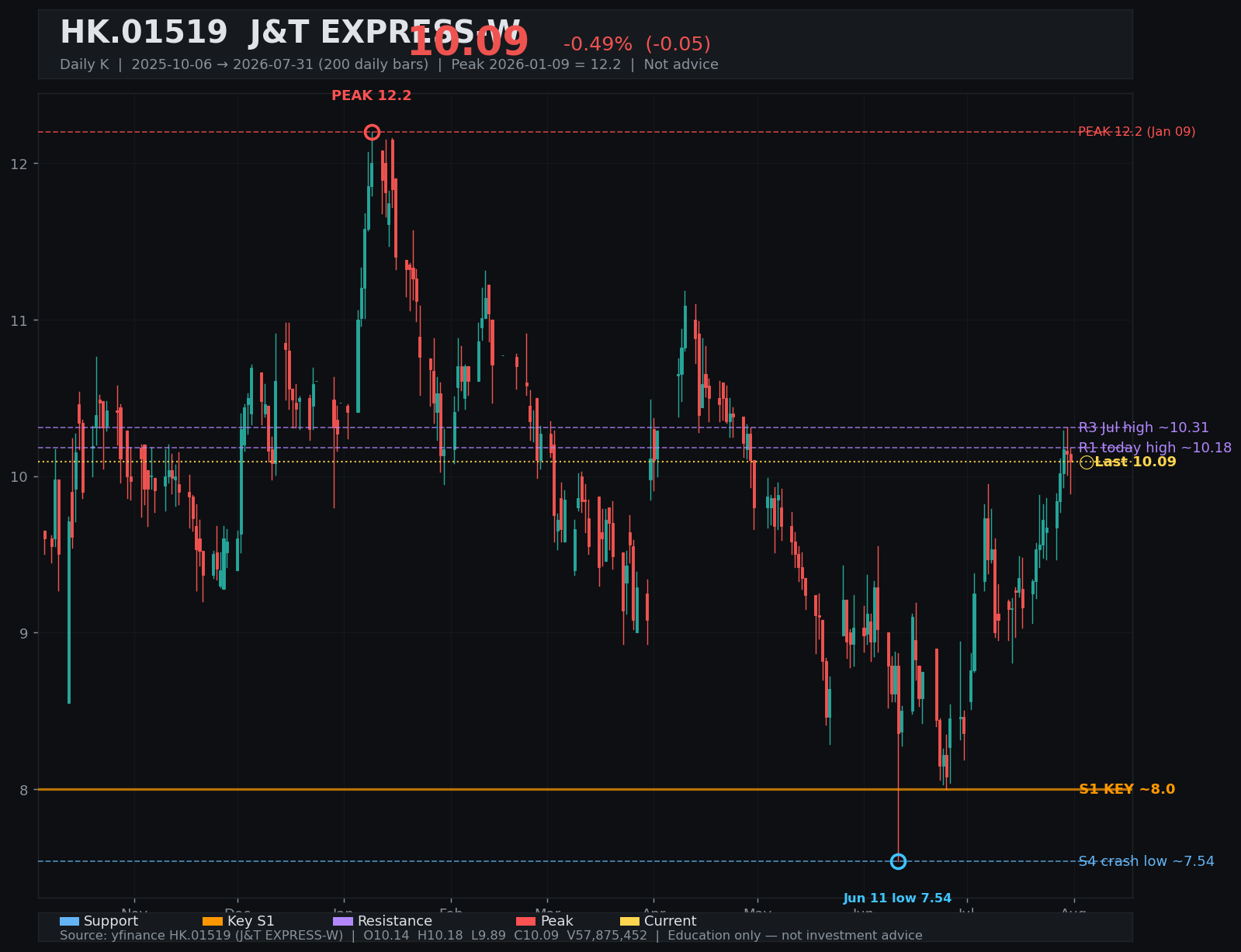Click the "Current" legend label
The height and width of the screenshot is (952, 1241).
point(671,922)
